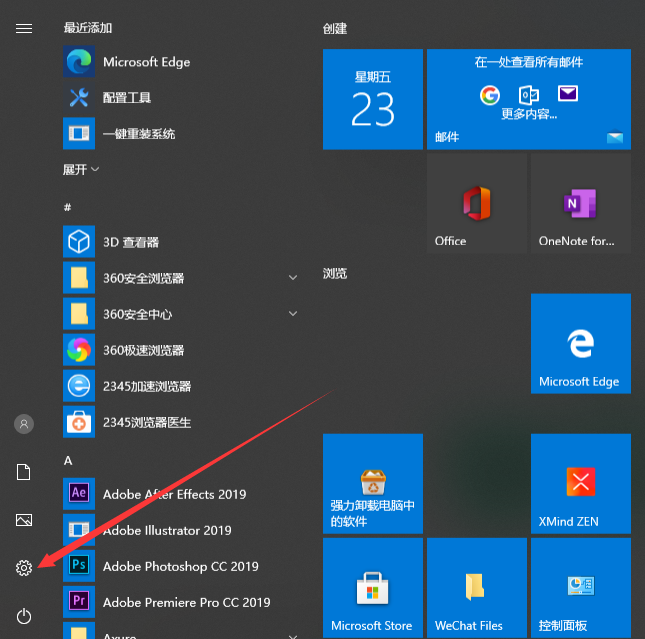Open the calendar tile showing 23

point(372,99)
